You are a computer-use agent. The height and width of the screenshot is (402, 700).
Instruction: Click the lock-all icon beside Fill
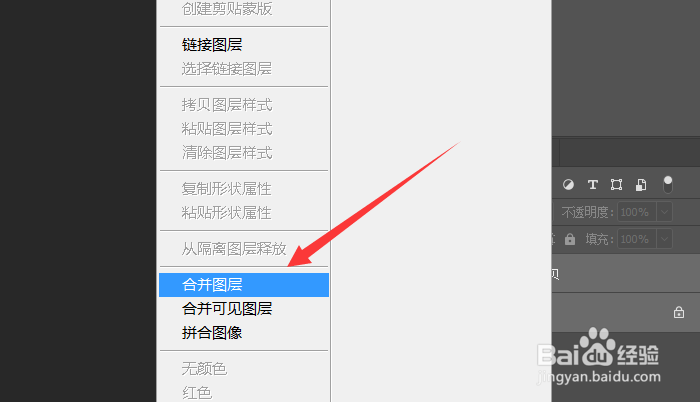(x=570, y=239)
